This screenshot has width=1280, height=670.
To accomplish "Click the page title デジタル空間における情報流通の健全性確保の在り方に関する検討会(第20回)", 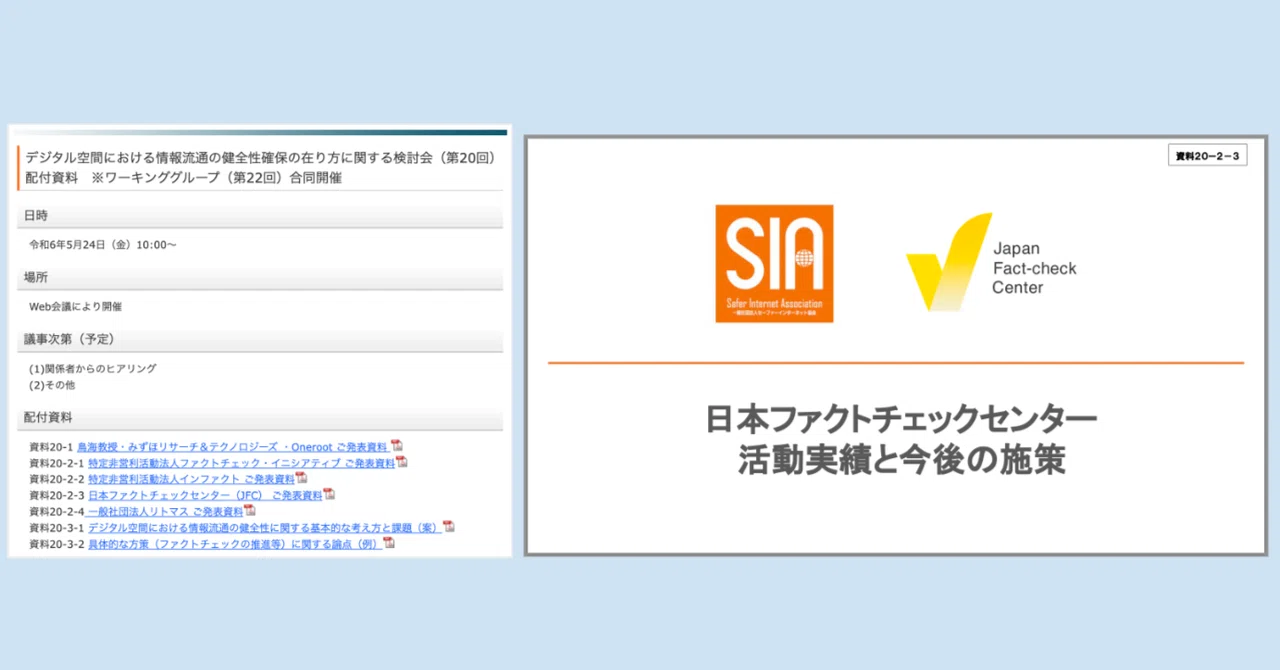I will pyautogui.click(x=261, y=158).
